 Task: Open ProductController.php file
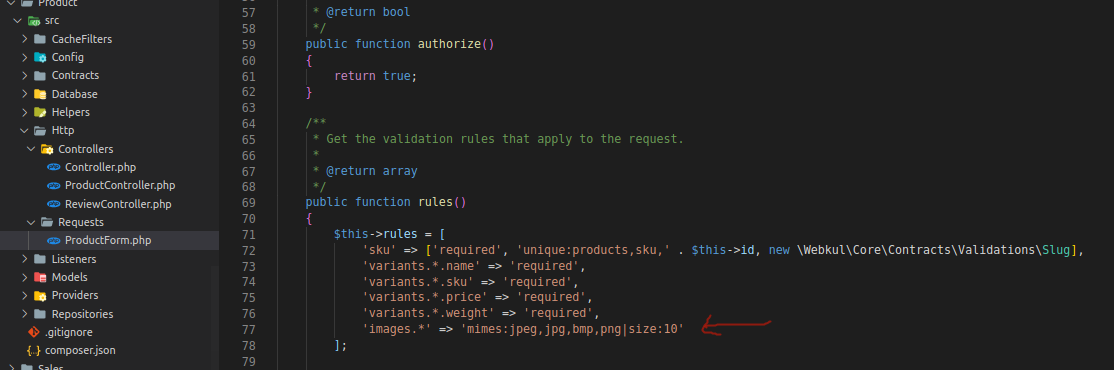click(x=120, y=185)
